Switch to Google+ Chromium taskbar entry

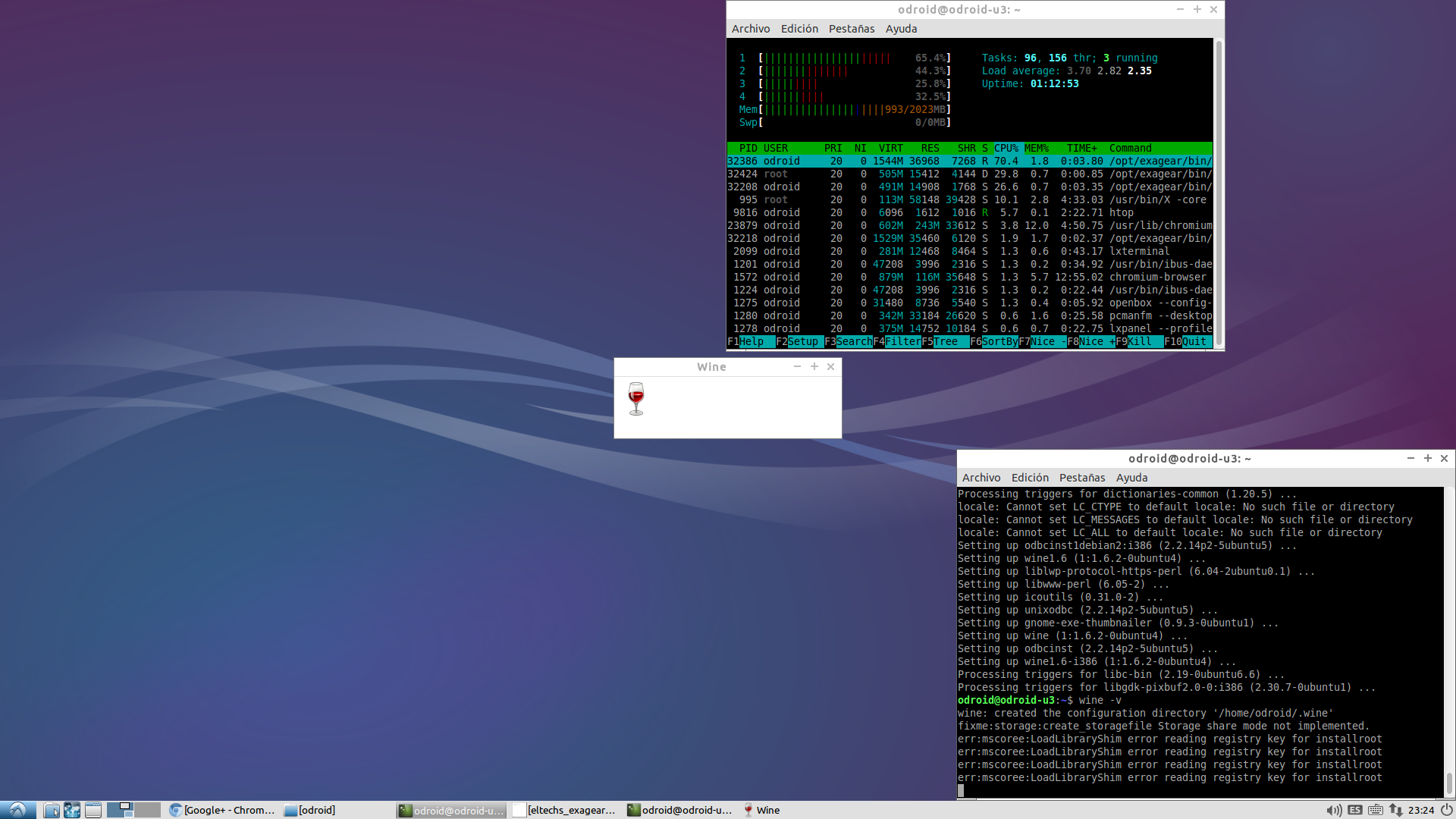222,810
